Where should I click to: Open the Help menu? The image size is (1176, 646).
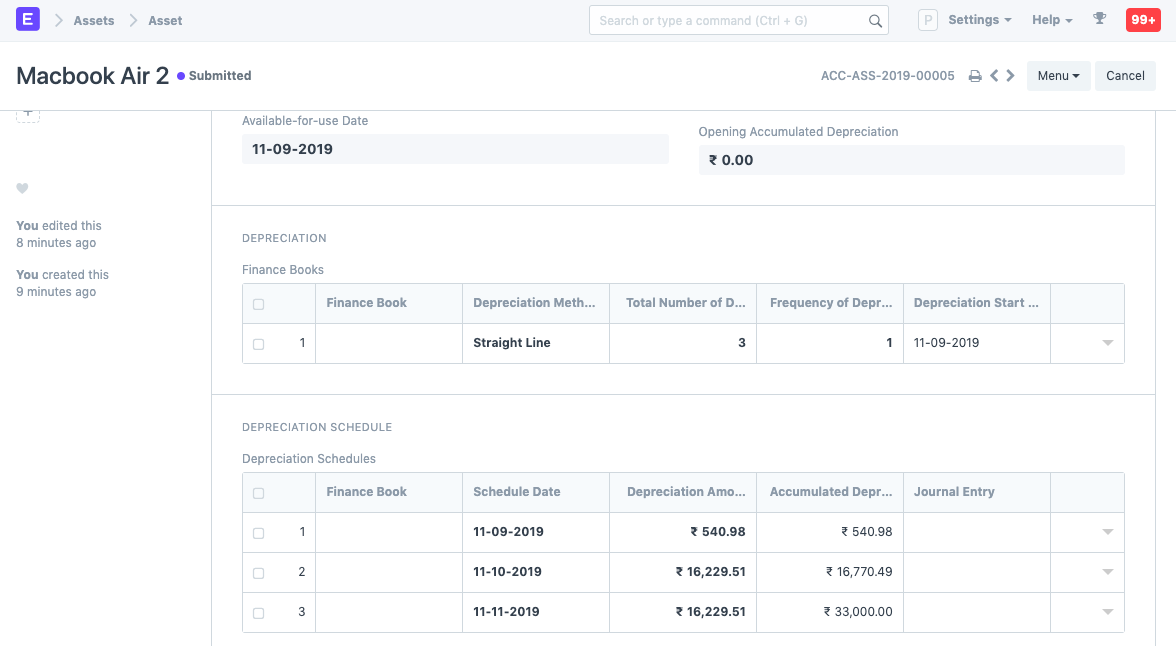click(x=1052, y=20)
